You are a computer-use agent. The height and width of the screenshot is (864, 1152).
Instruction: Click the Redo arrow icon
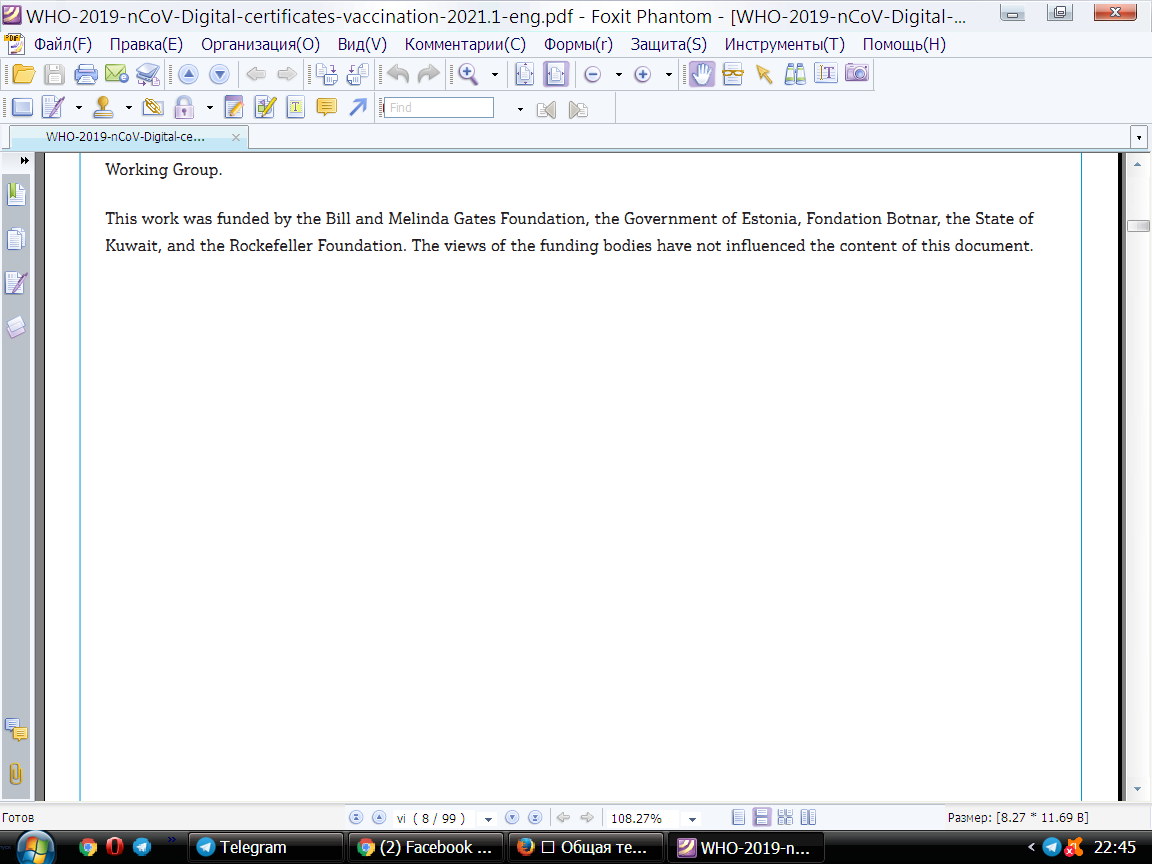click(x=428, y=74)
